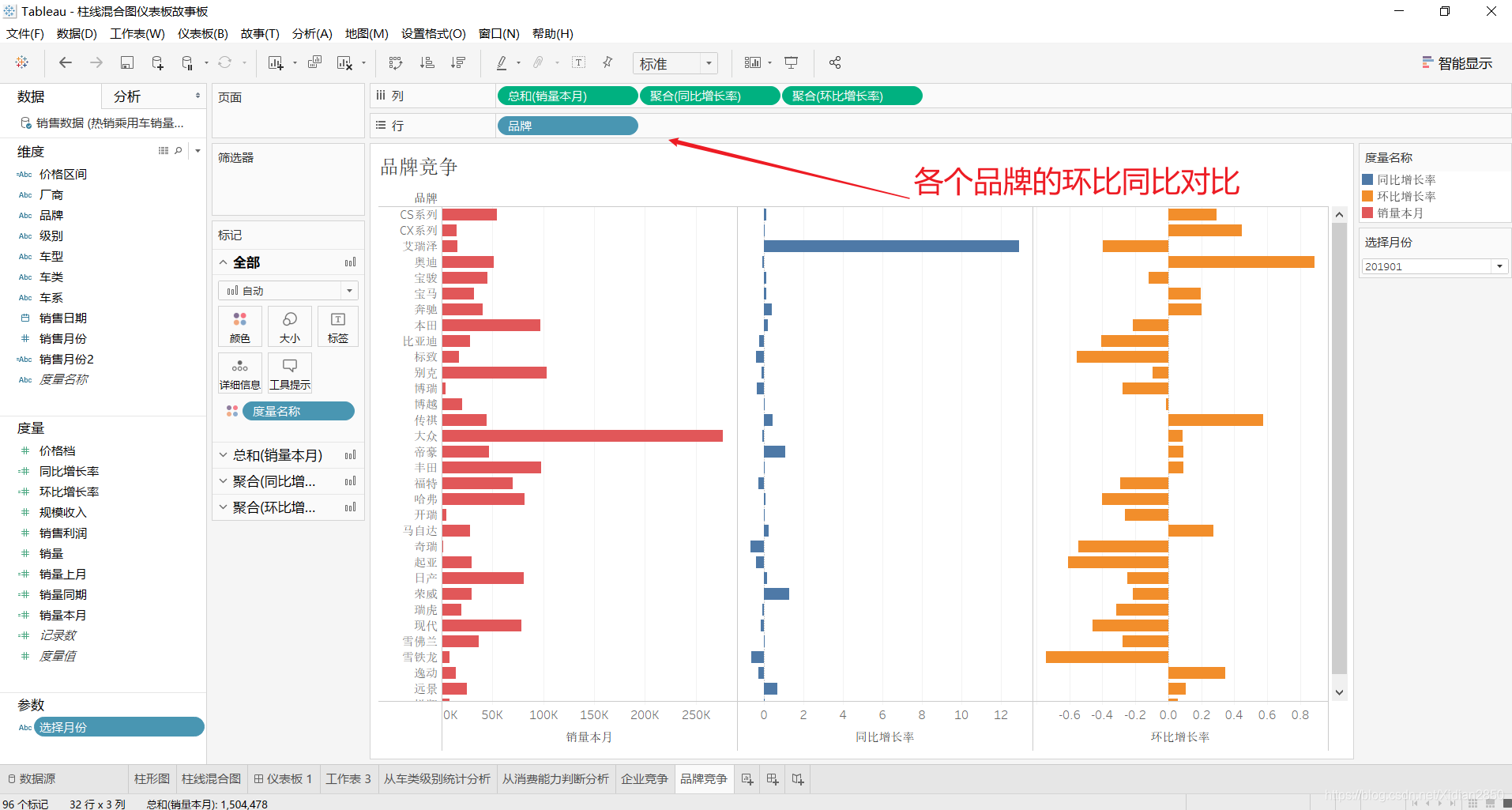
Task: Open the new worksheet dropdown arrow
Action: [295, 63]
